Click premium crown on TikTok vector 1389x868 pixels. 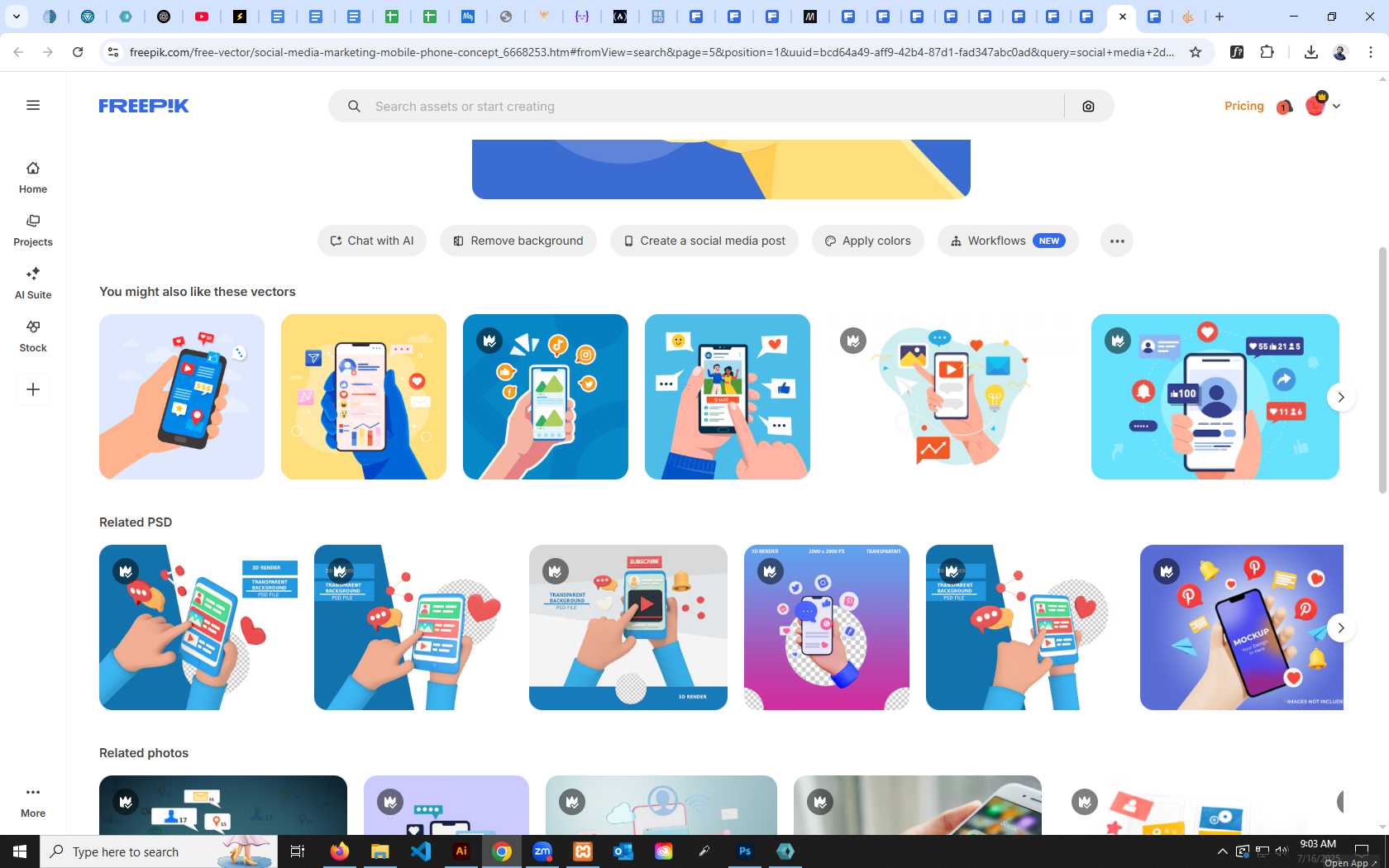(489, 340)
